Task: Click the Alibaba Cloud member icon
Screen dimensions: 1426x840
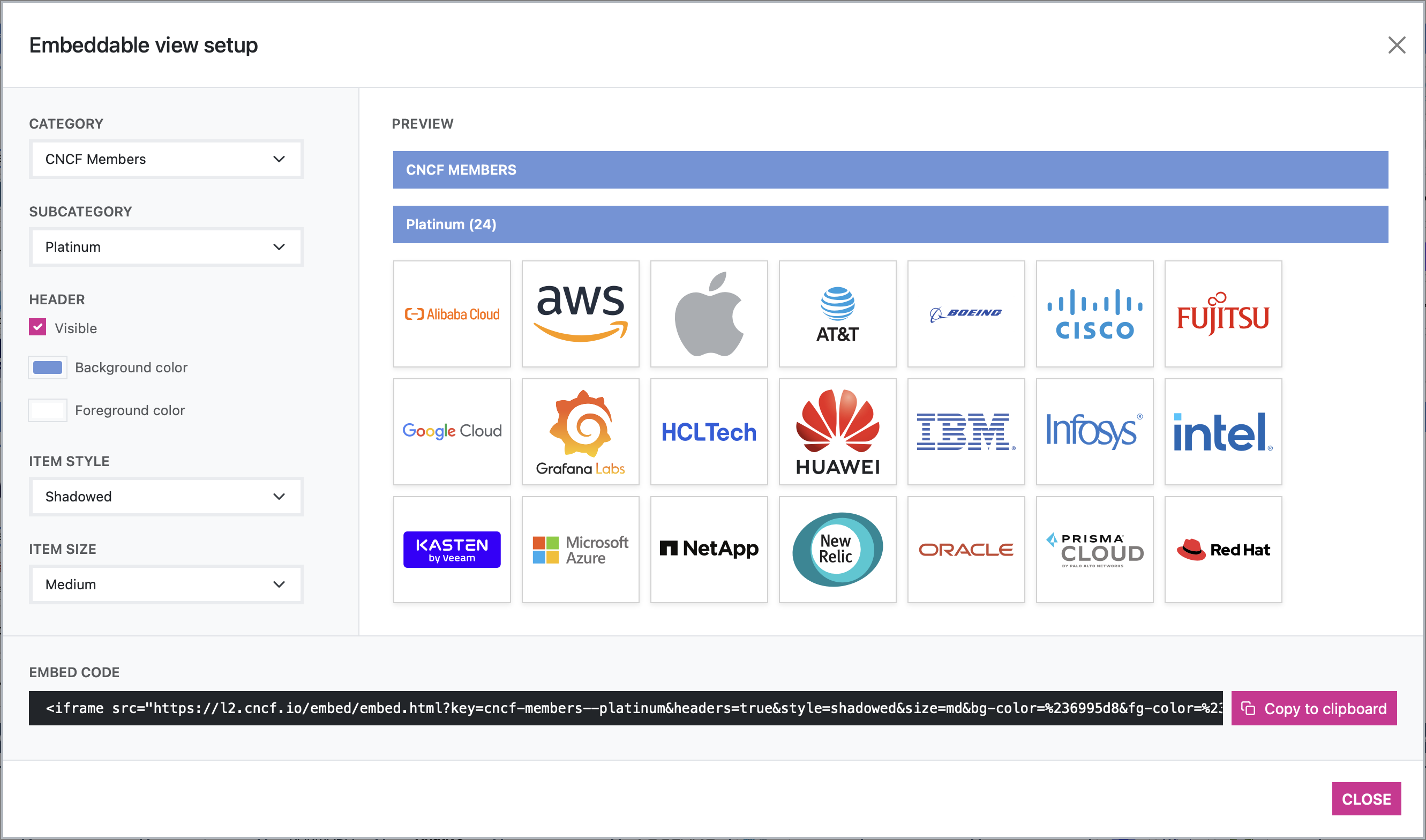Action: [x=451, y=313]
